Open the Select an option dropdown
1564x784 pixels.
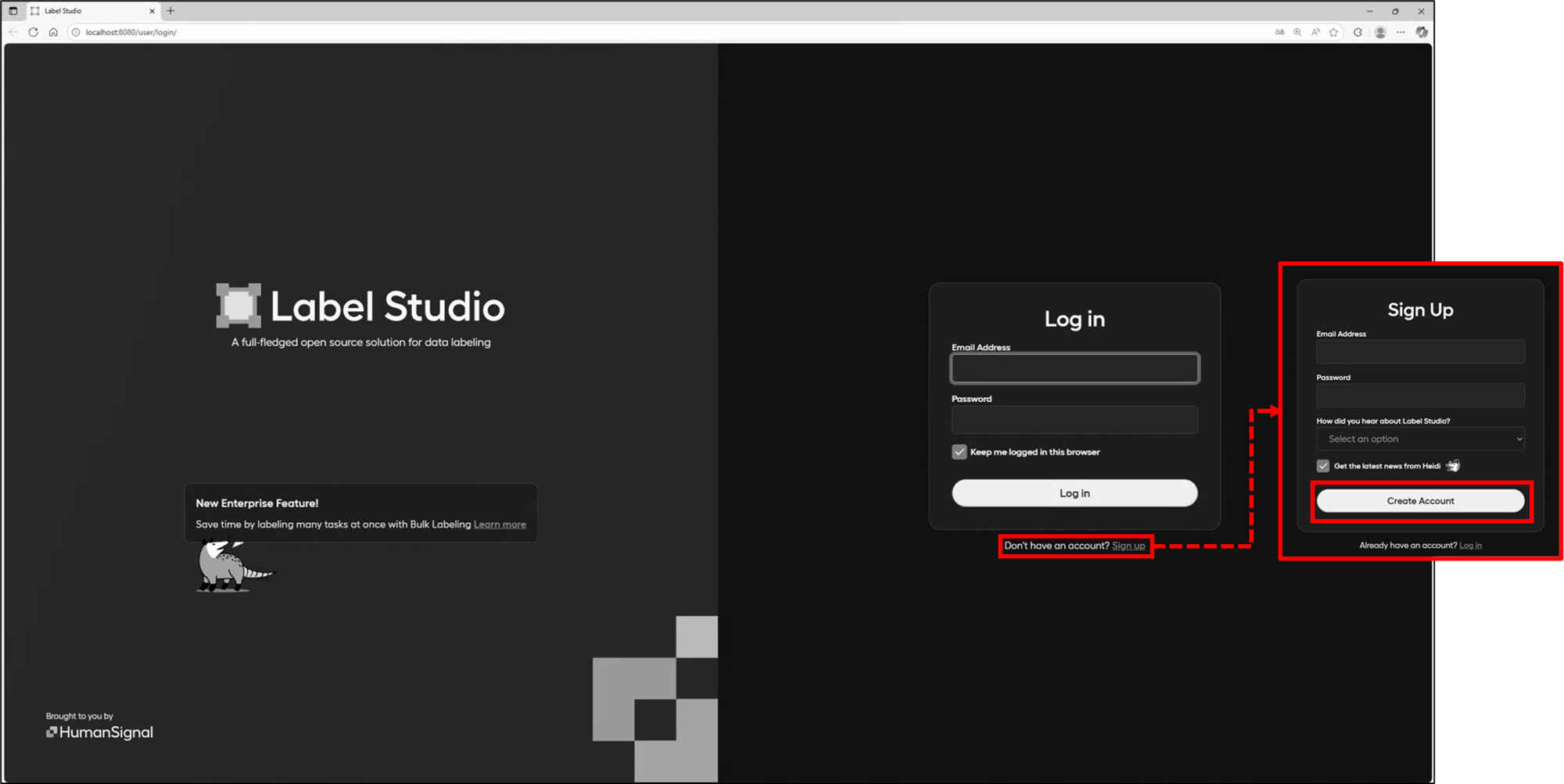click(1420, 439)
